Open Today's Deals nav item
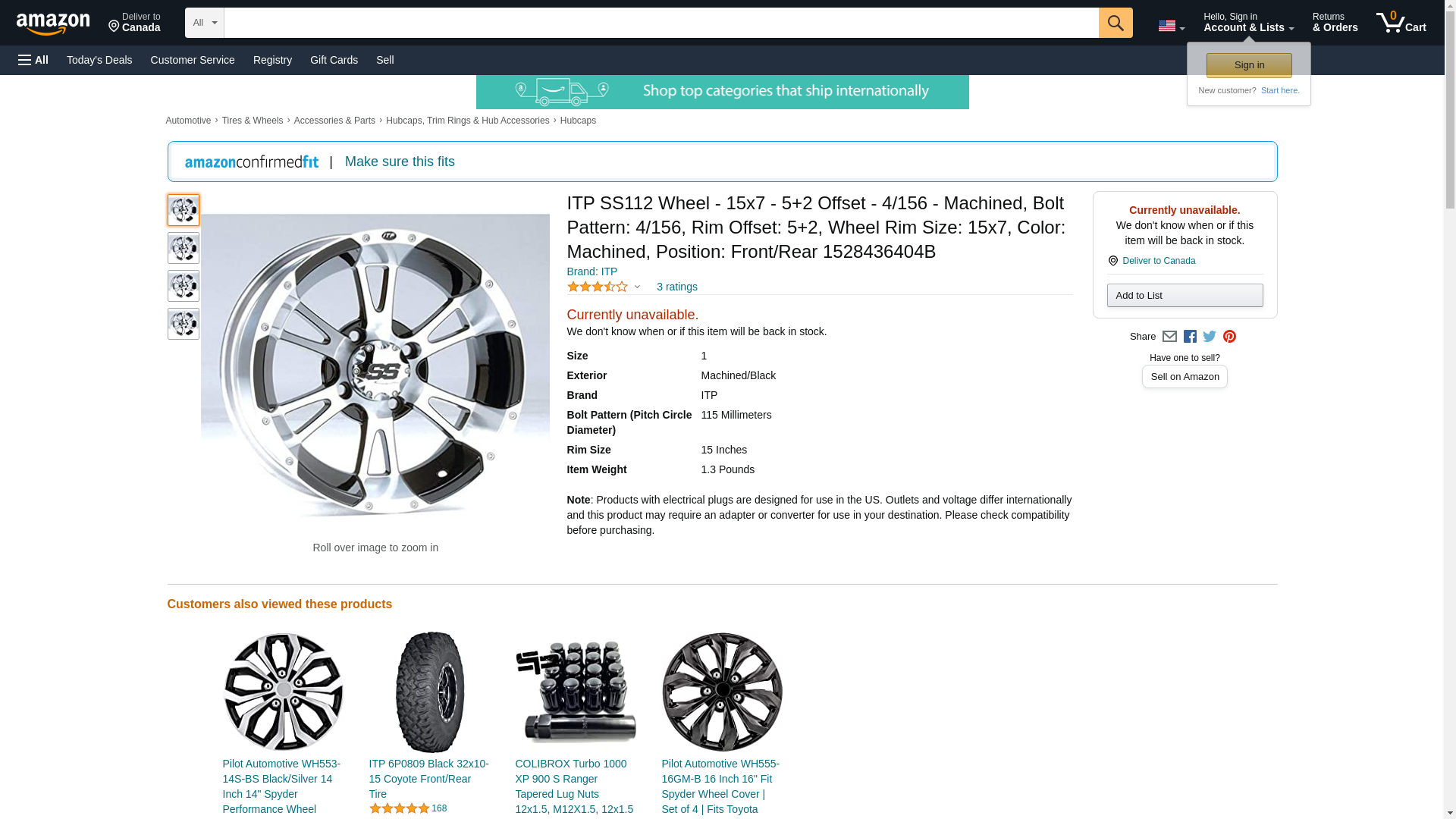Viewport: 1456px width, 819px height. (99, 60)
